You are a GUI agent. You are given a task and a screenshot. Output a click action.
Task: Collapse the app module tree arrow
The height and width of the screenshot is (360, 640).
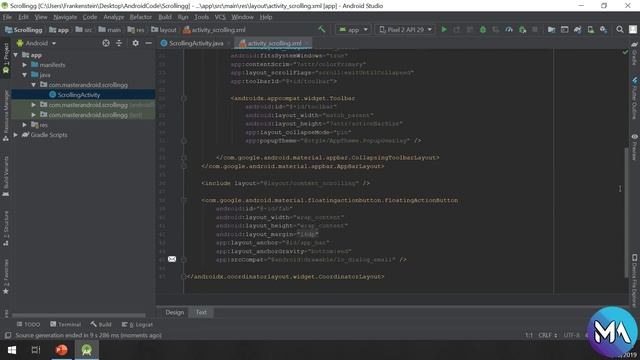coord(16,55)
